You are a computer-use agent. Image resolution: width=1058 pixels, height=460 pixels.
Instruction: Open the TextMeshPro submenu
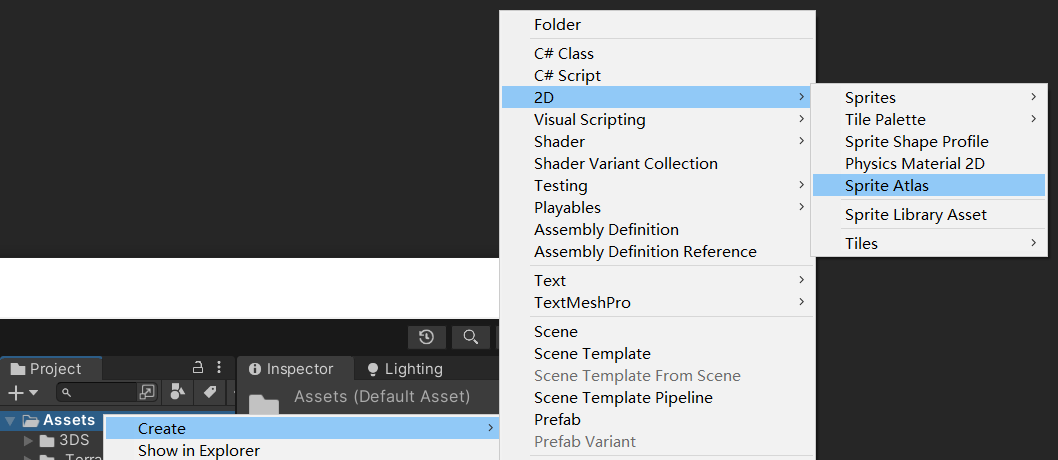point(582,303)
